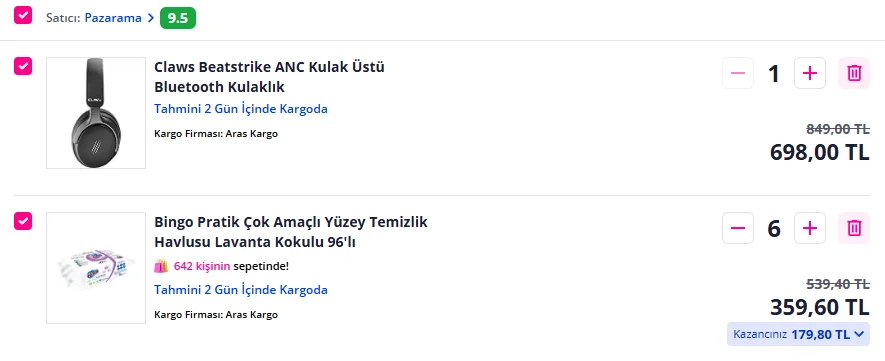Open the Claws Beatstrike ANC Kulaklık product title
The image size is (885, 361).
point(269,77)
